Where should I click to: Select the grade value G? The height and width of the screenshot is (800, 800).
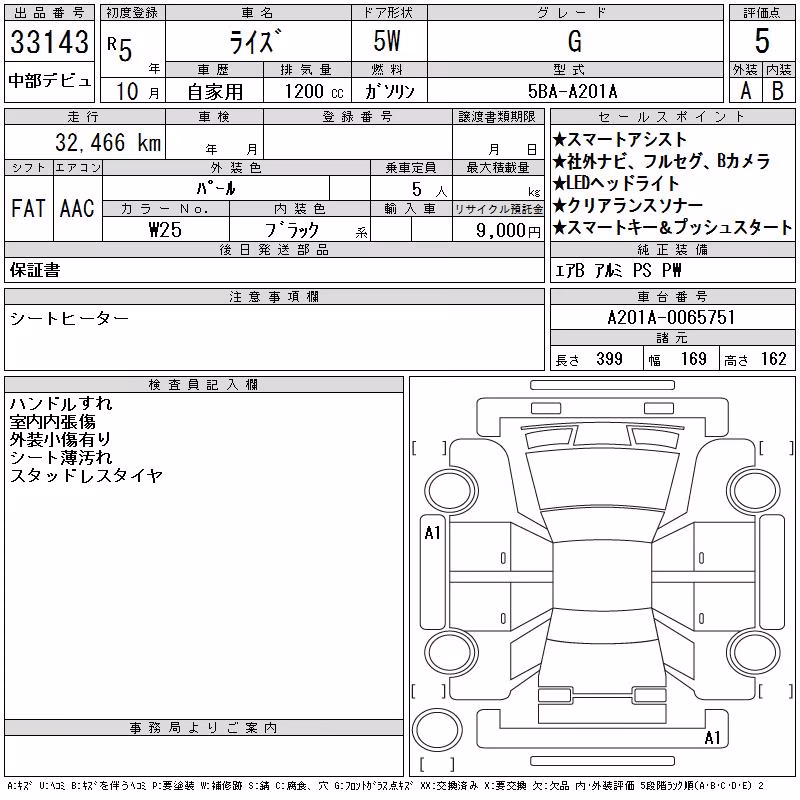tap(574, 41)
